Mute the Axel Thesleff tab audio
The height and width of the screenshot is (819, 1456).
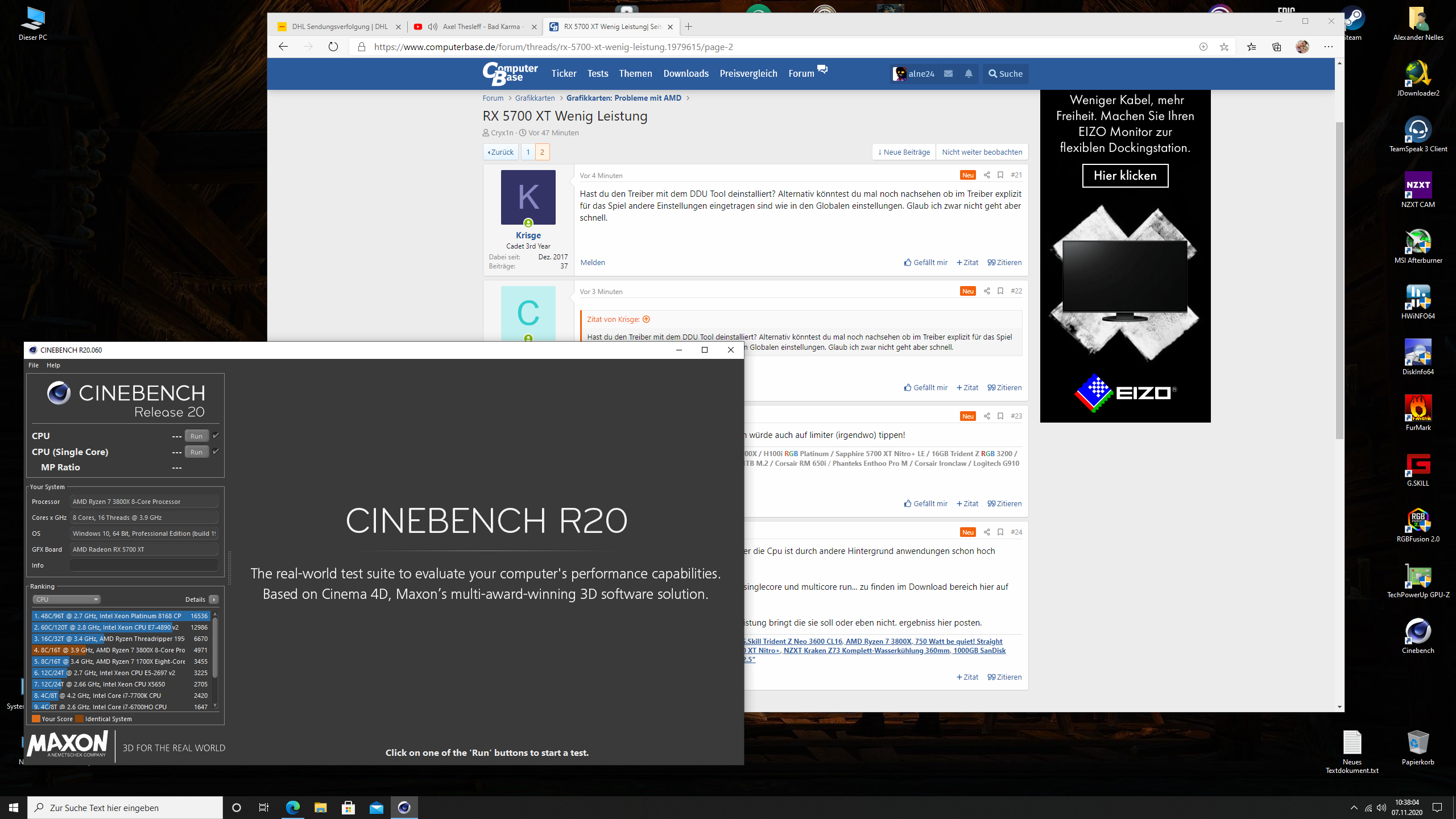click(433, 27)
